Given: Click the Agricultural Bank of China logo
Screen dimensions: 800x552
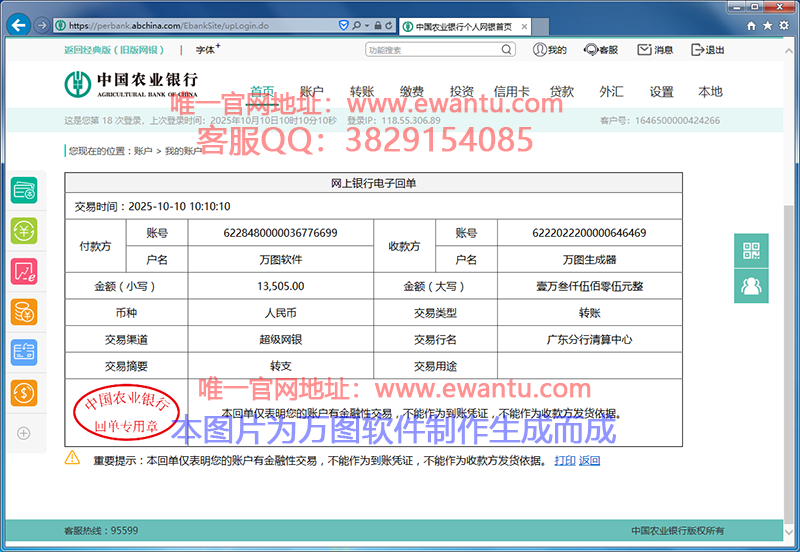Looking at the screenshot, I should pyautogui.click(x=131, y=84).
